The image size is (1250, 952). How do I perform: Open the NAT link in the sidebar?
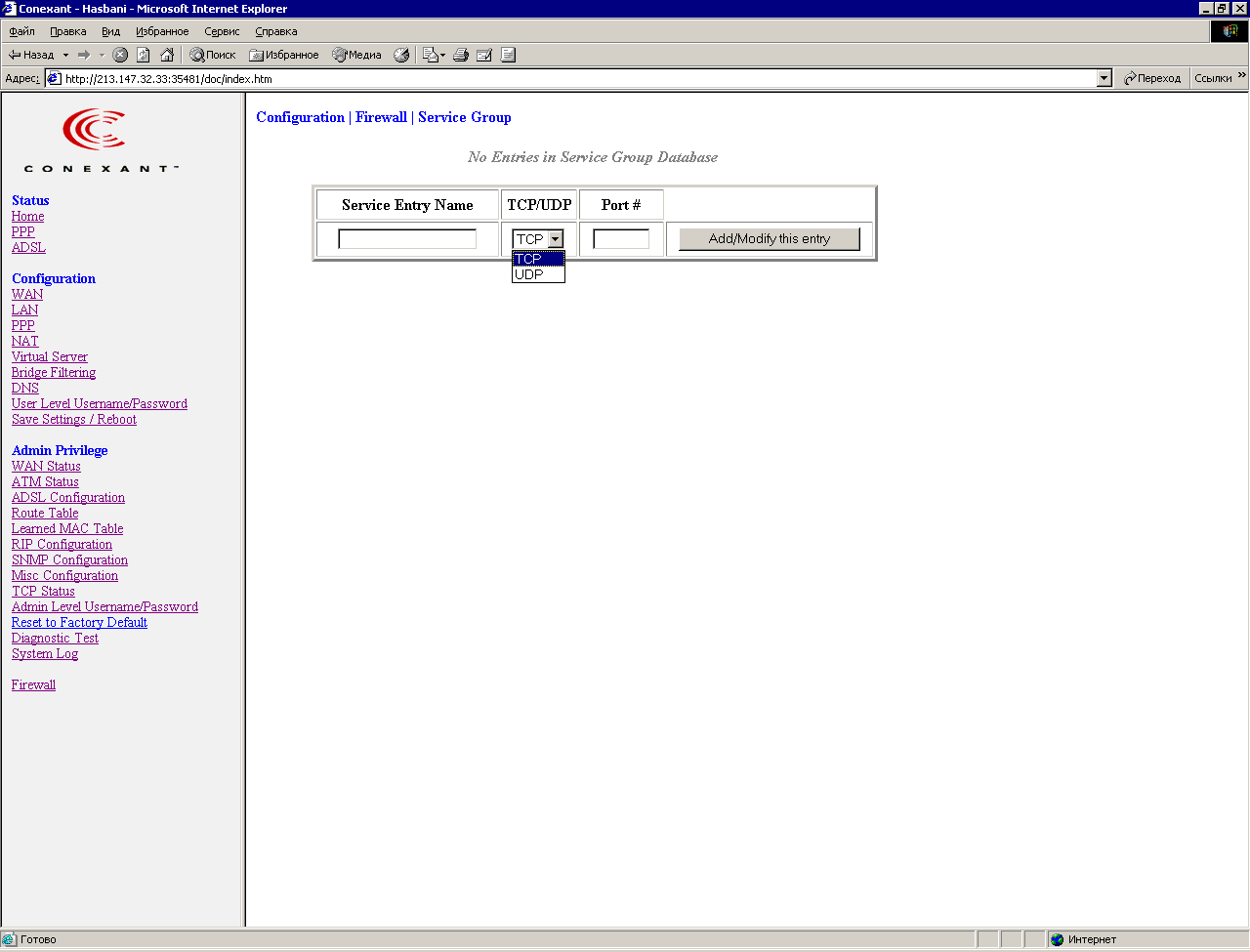click(25, 341)
